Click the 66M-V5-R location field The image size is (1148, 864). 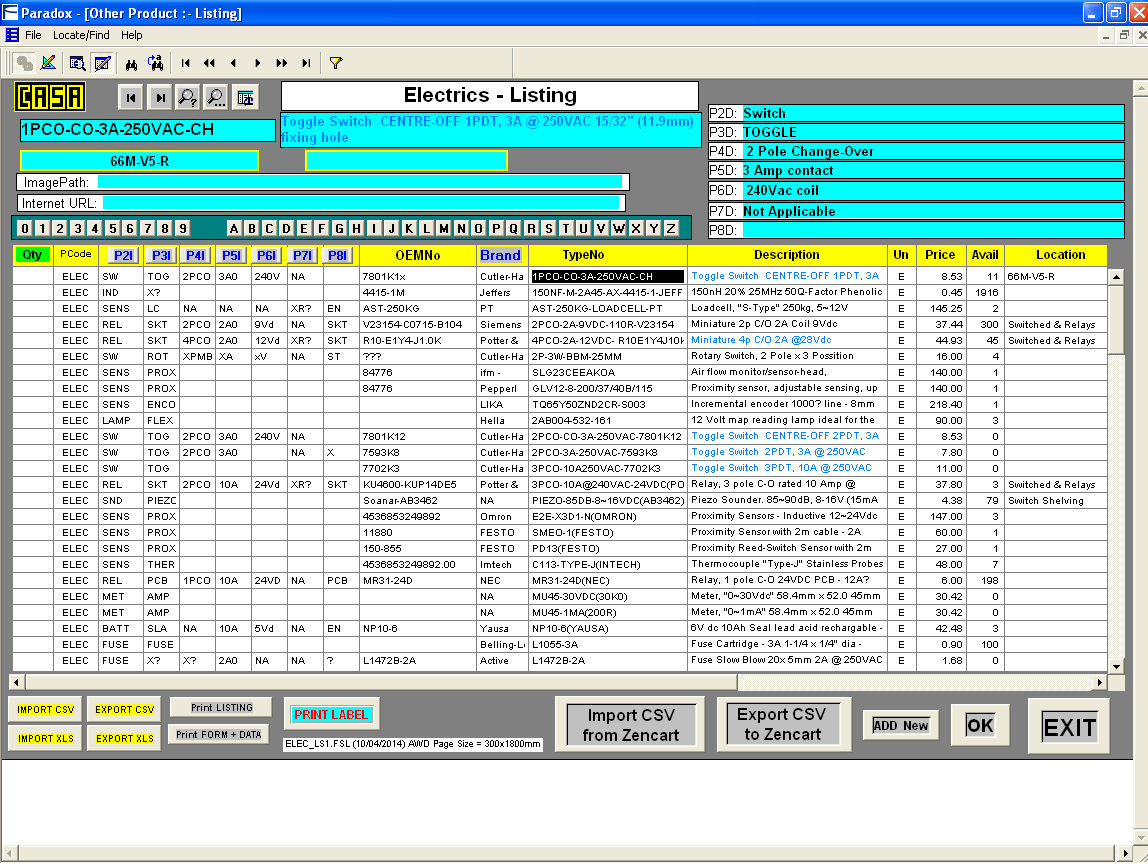click(139, 160)
